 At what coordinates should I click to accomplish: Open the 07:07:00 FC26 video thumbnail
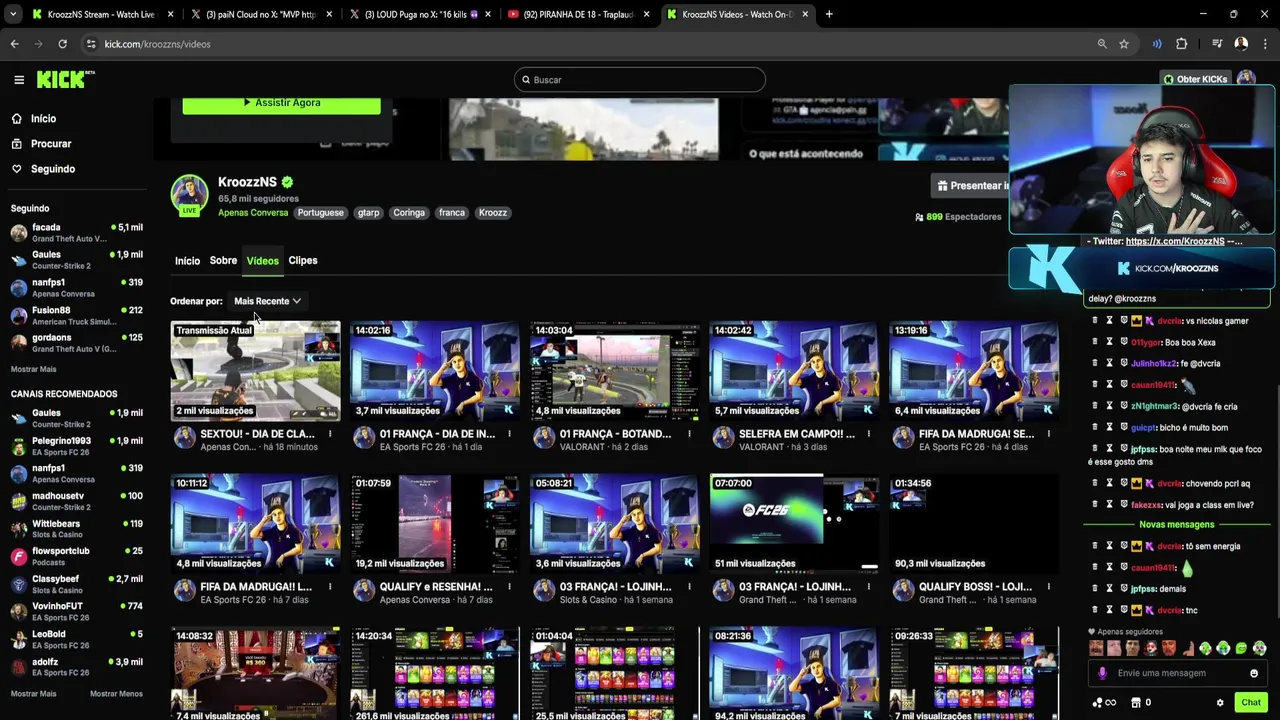(795, 523)
